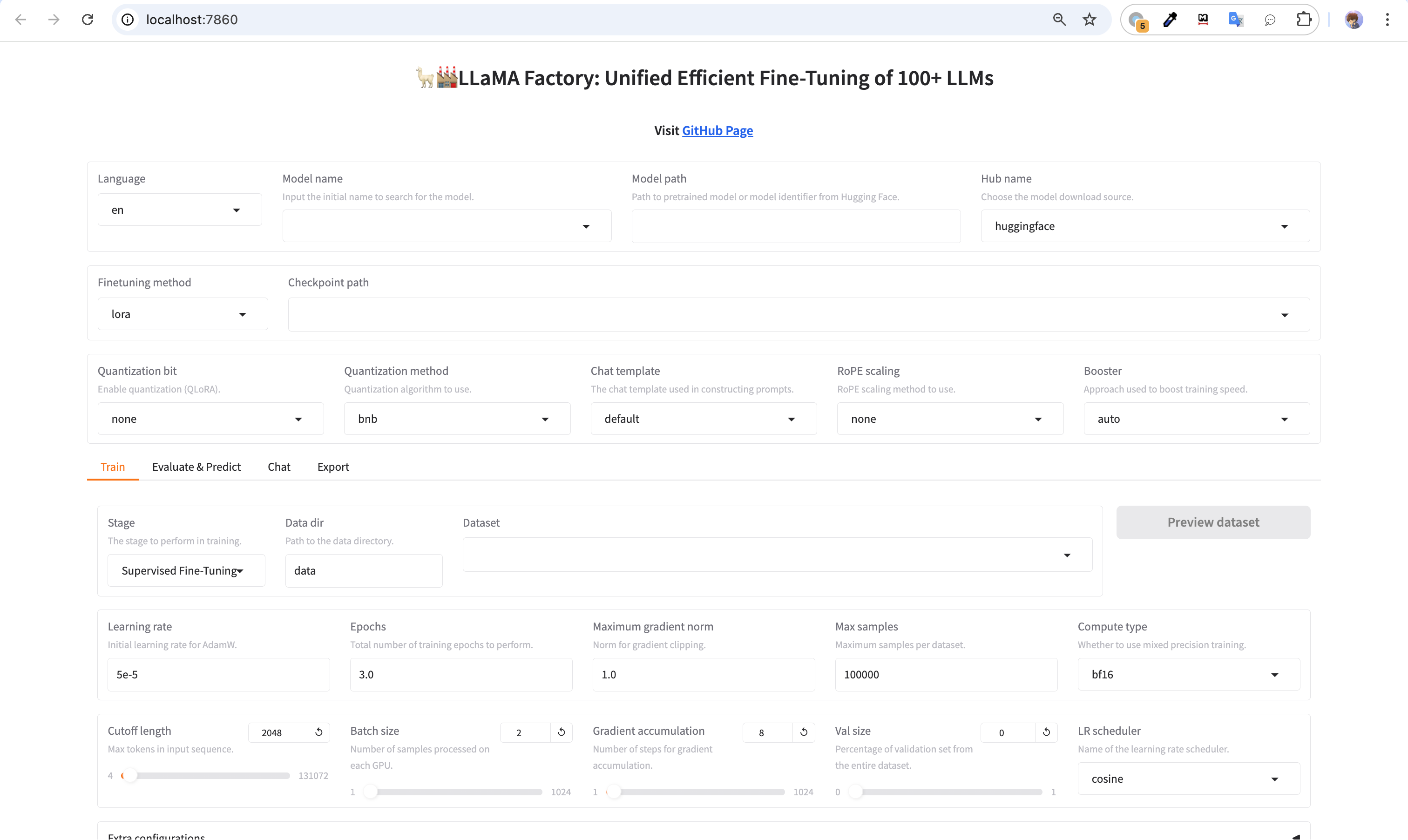Open the Quantization bit dropdown
1408x840 pixels.
(x=210, y=419)
